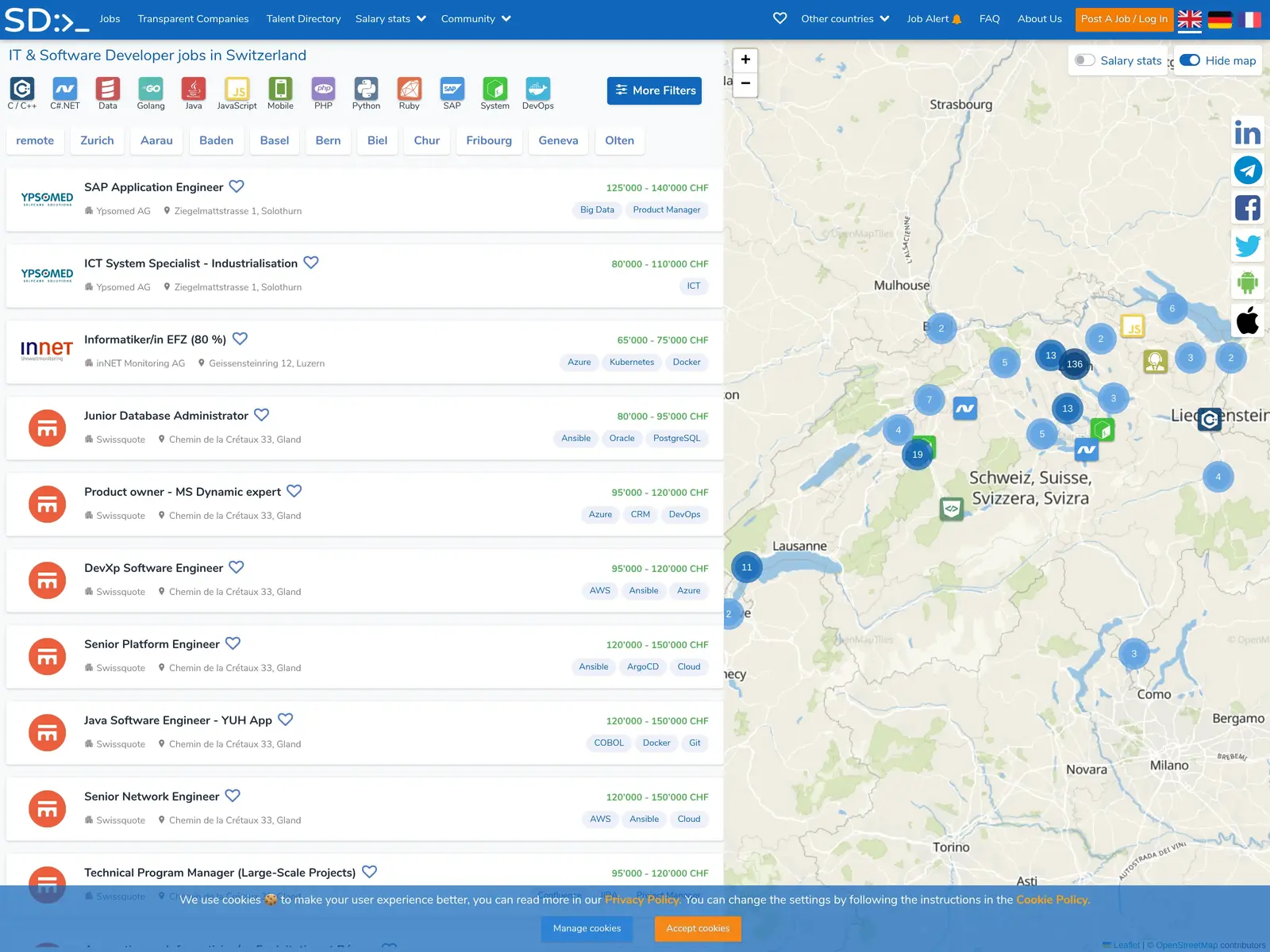Open the Telegram channel icon
Image resolution: width=1270 pixels, height=952 pixels.
click(1248, 170)
